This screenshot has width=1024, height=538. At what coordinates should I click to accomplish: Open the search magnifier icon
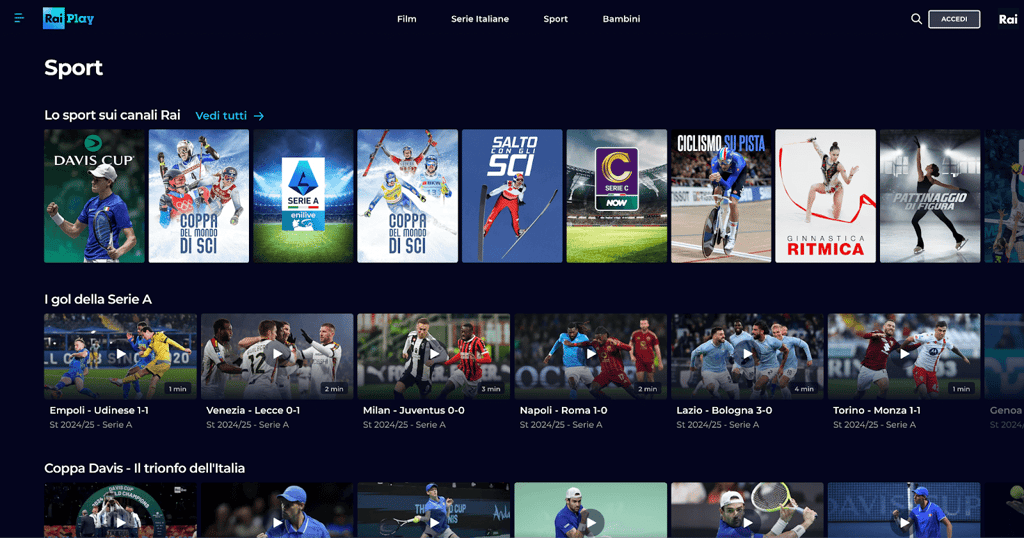tap(916, 19)
